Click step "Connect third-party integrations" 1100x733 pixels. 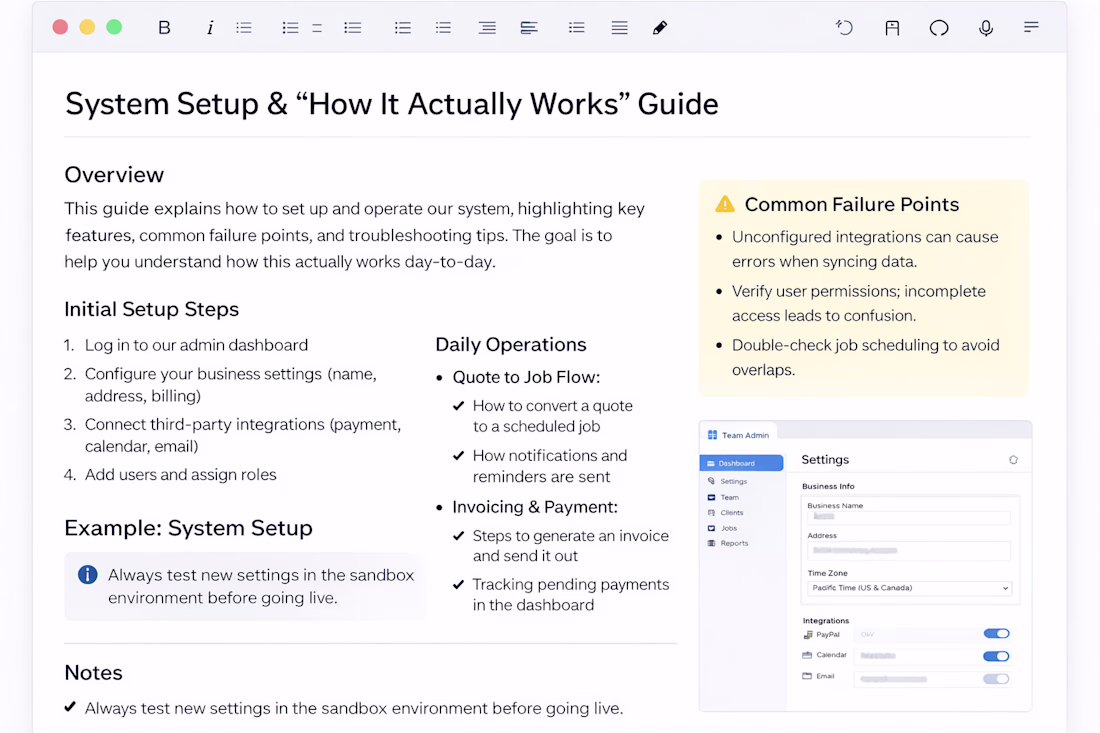pyautogui.click(x=243, y=435)
